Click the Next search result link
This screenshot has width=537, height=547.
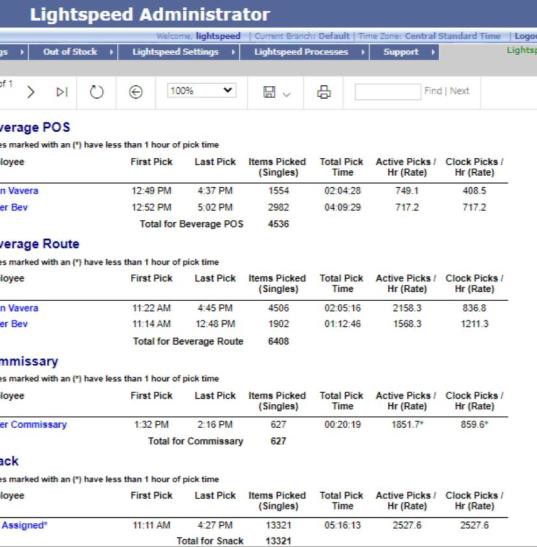tap(459, 91)
